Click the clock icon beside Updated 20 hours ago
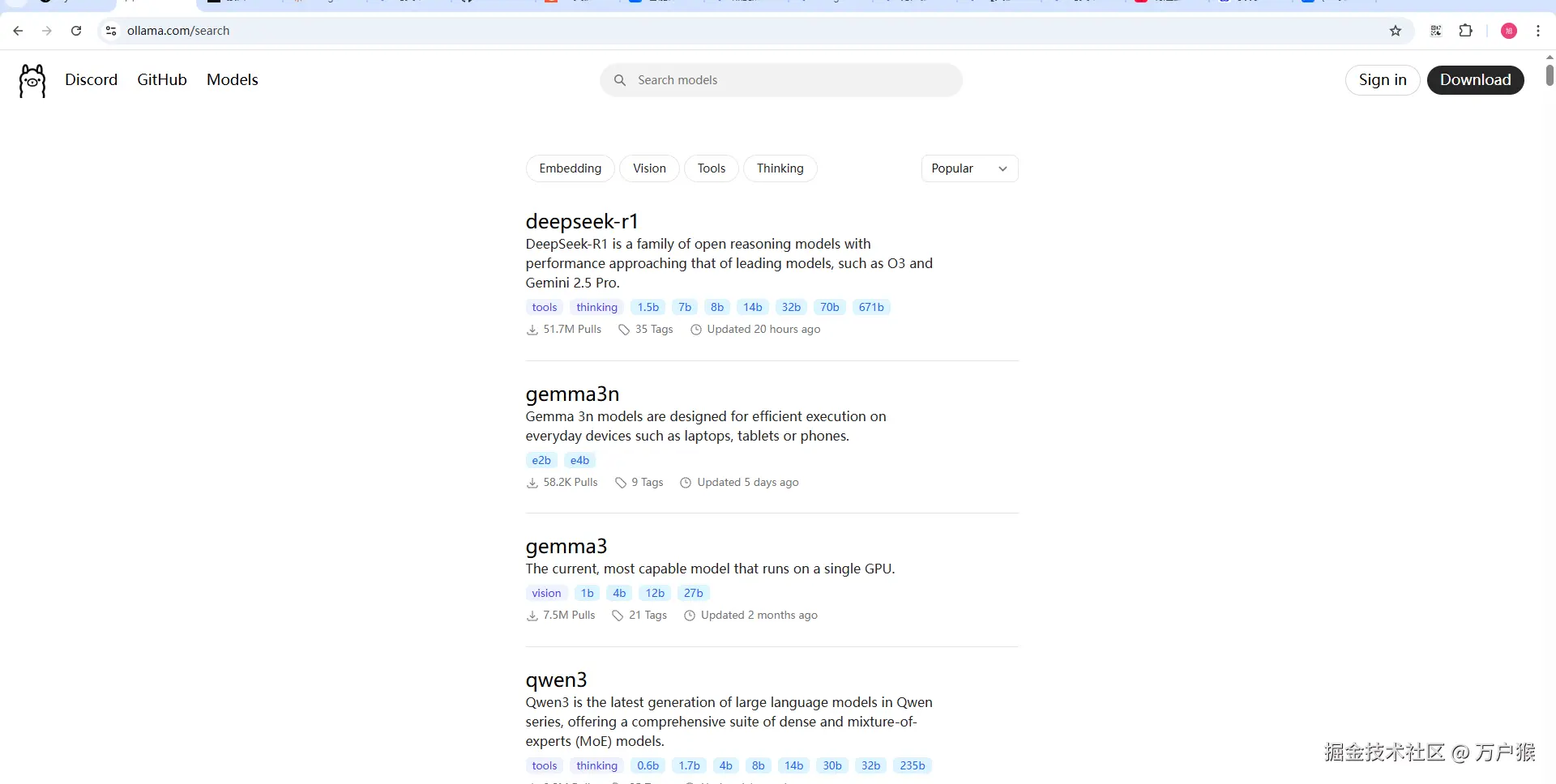The width and height of the screenshot is (1556, 784). point(696,330)
